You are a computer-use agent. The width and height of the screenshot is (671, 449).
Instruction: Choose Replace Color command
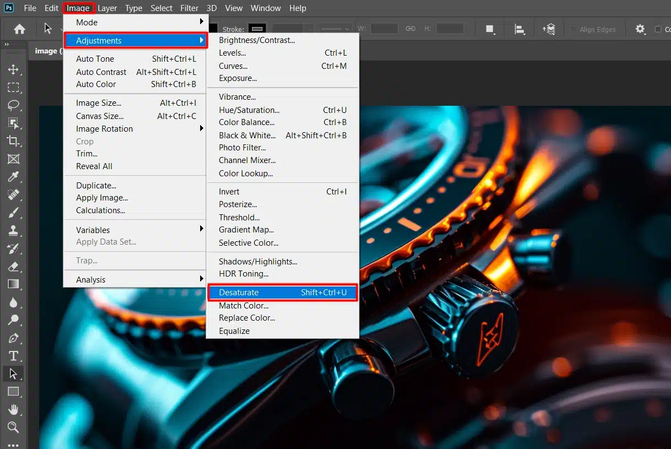[x=282, y=318]
